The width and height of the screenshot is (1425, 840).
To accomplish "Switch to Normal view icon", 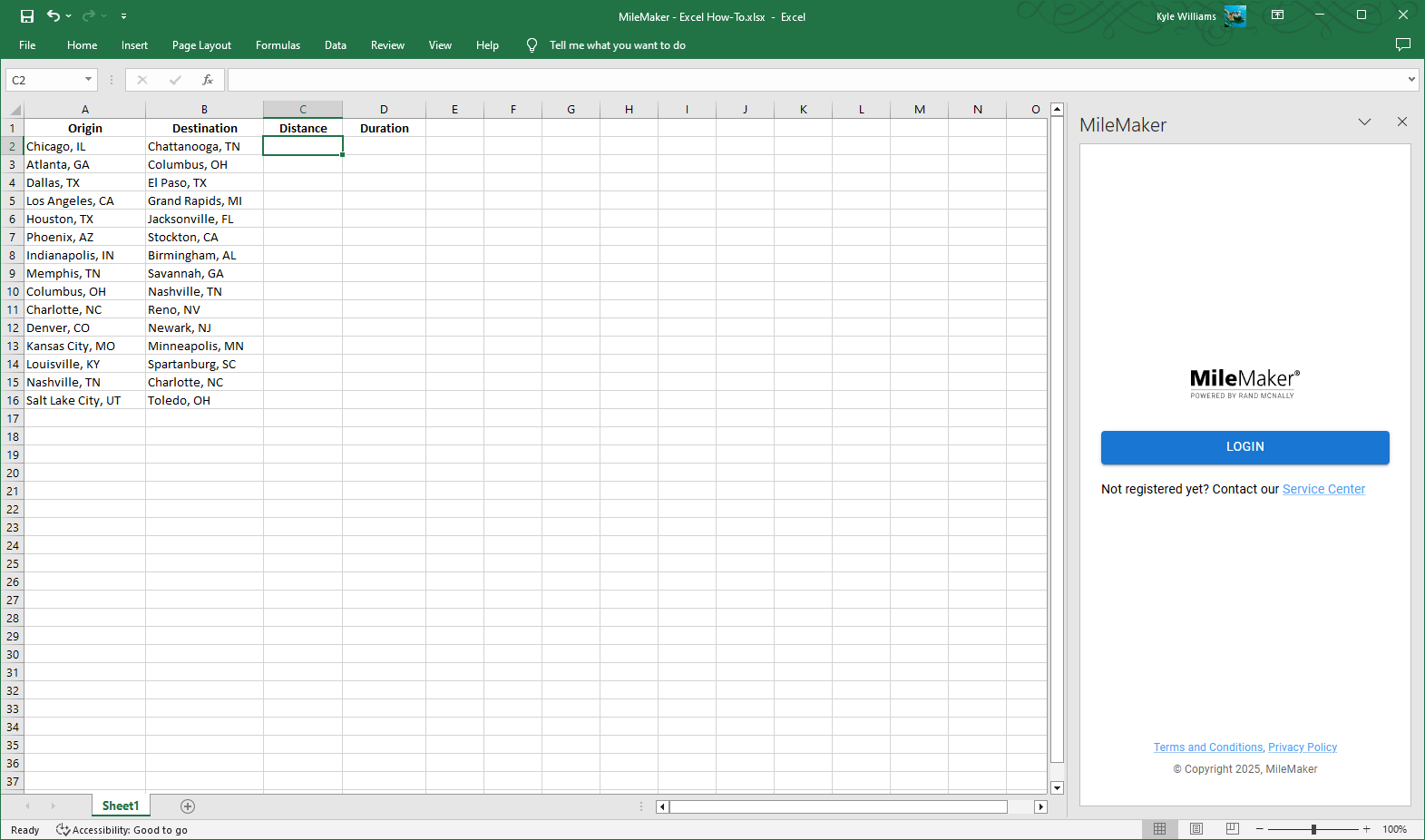I will tap(1159, 829).
